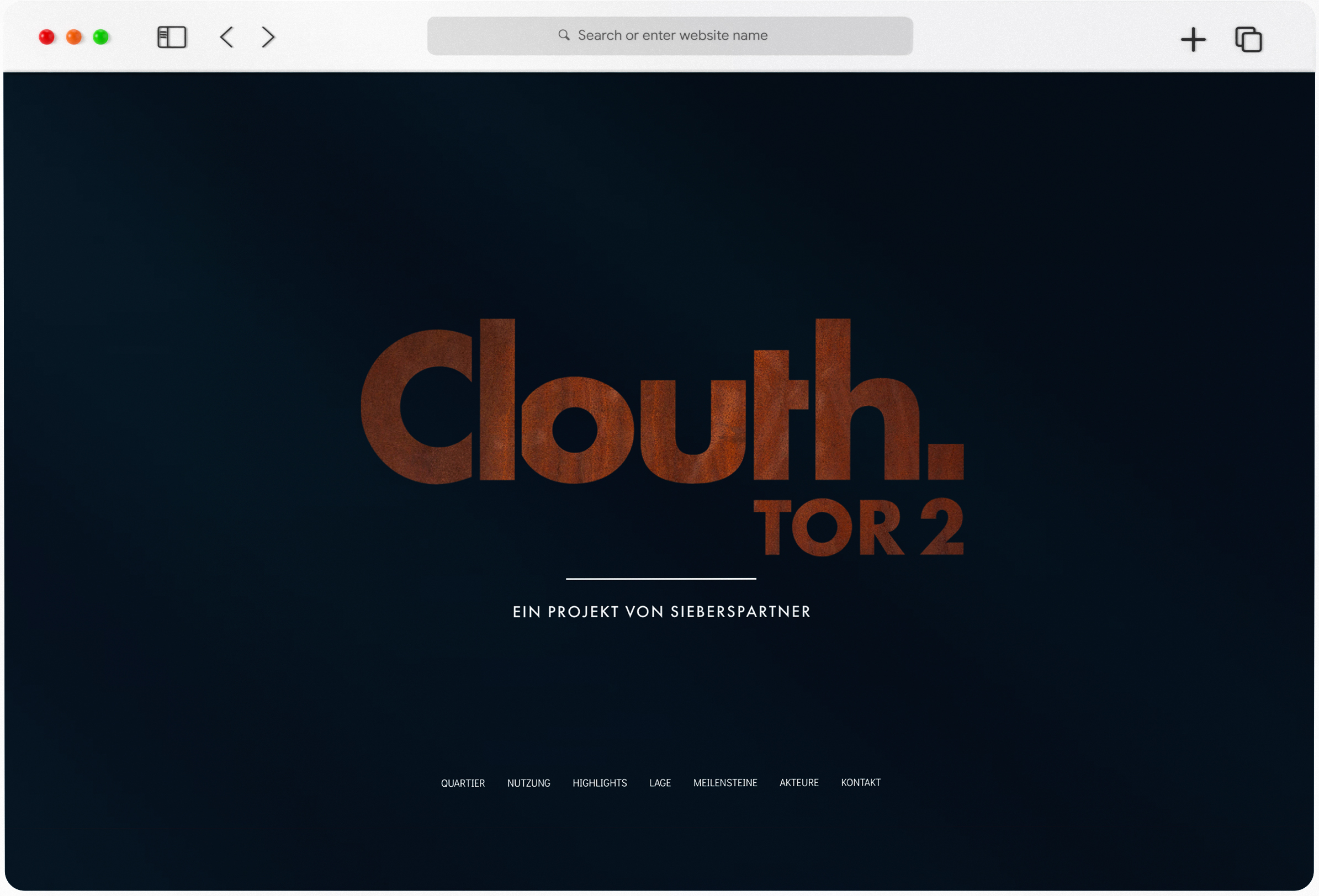Open the KONTAKT navigation link
The width and height of the screenshot is (1319, 896).
[x=860, y=783]
